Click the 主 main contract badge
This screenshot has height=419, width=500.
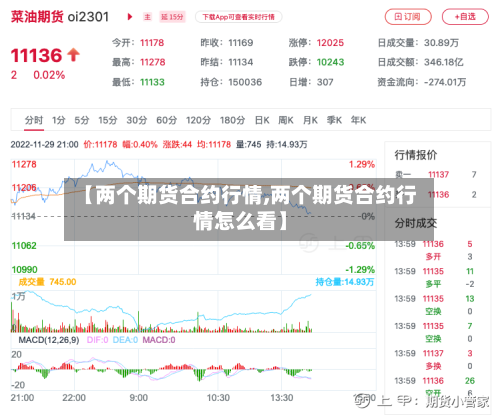click(147, 17)
